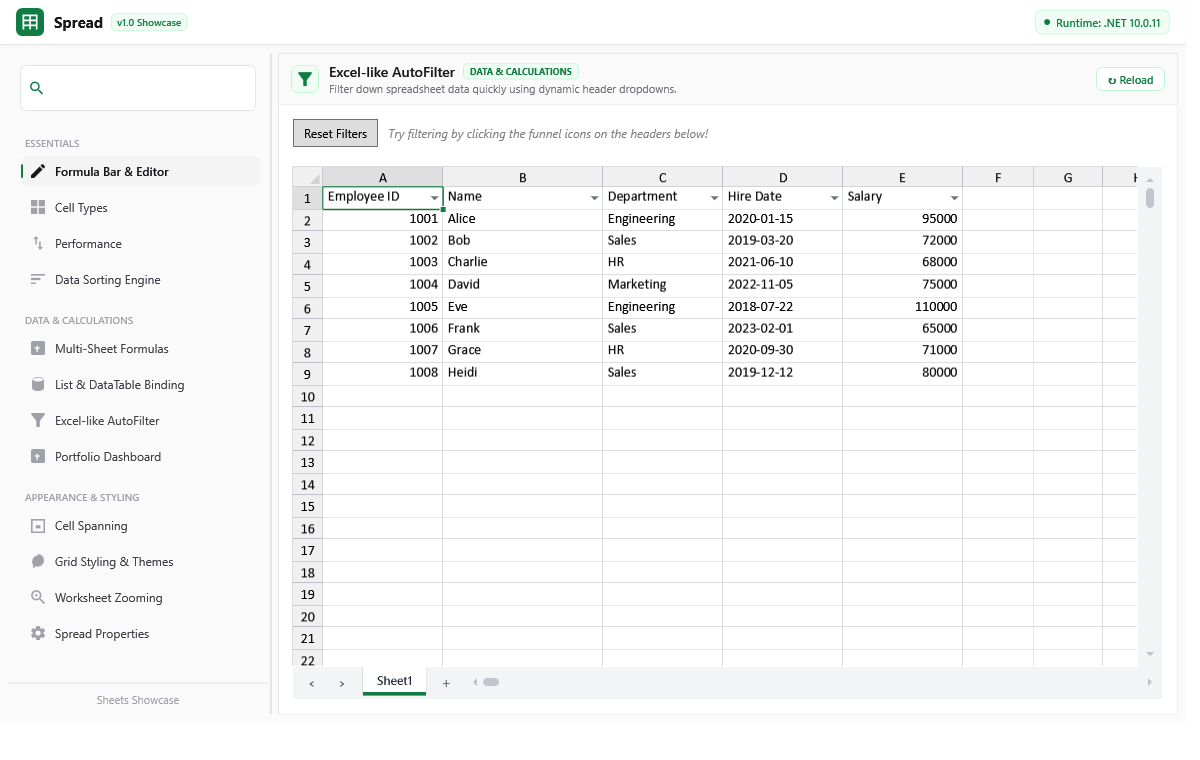The height and width of the screenshot is (760, 1200).
Task: Click the select-all corner of the grid
Action: pyautogui.click(x=307, y=177)
